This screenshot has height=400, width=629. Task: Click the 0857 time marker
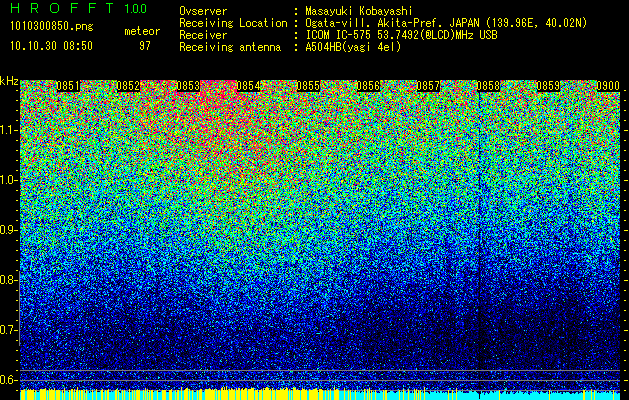point(428,86)
